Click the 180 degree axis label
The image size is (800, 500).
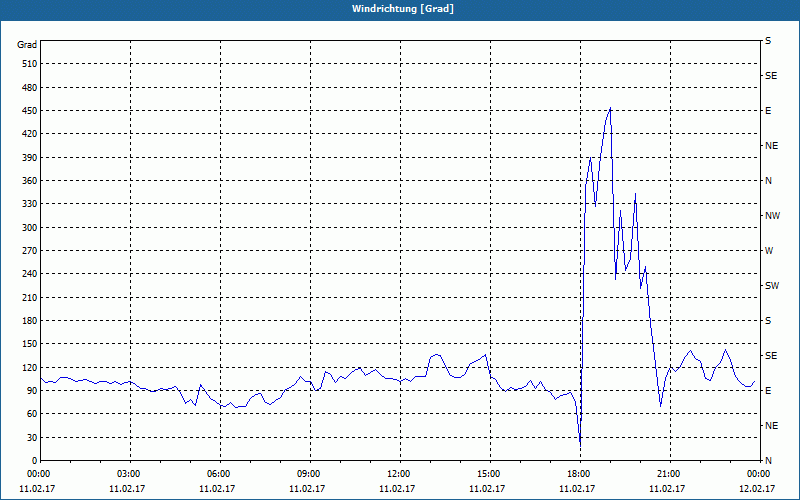click(29, 321)
